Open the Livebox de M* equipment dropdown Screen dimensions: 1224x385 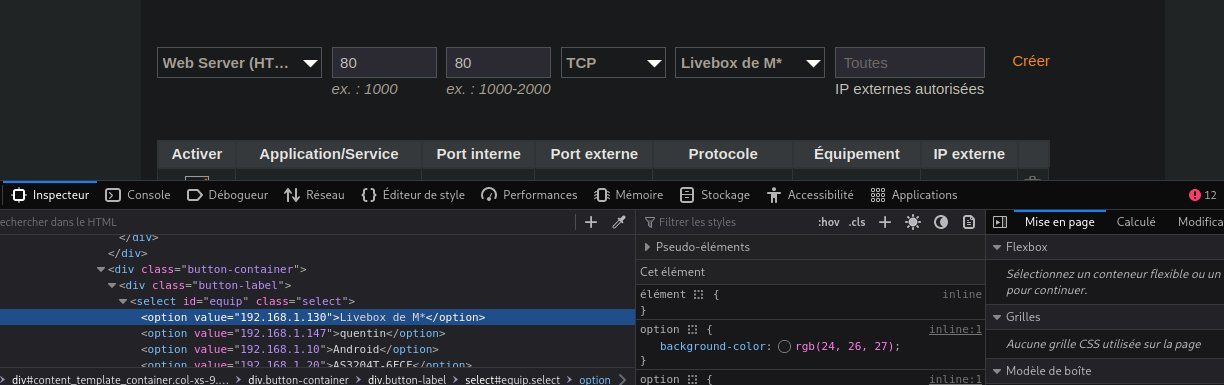750,63
